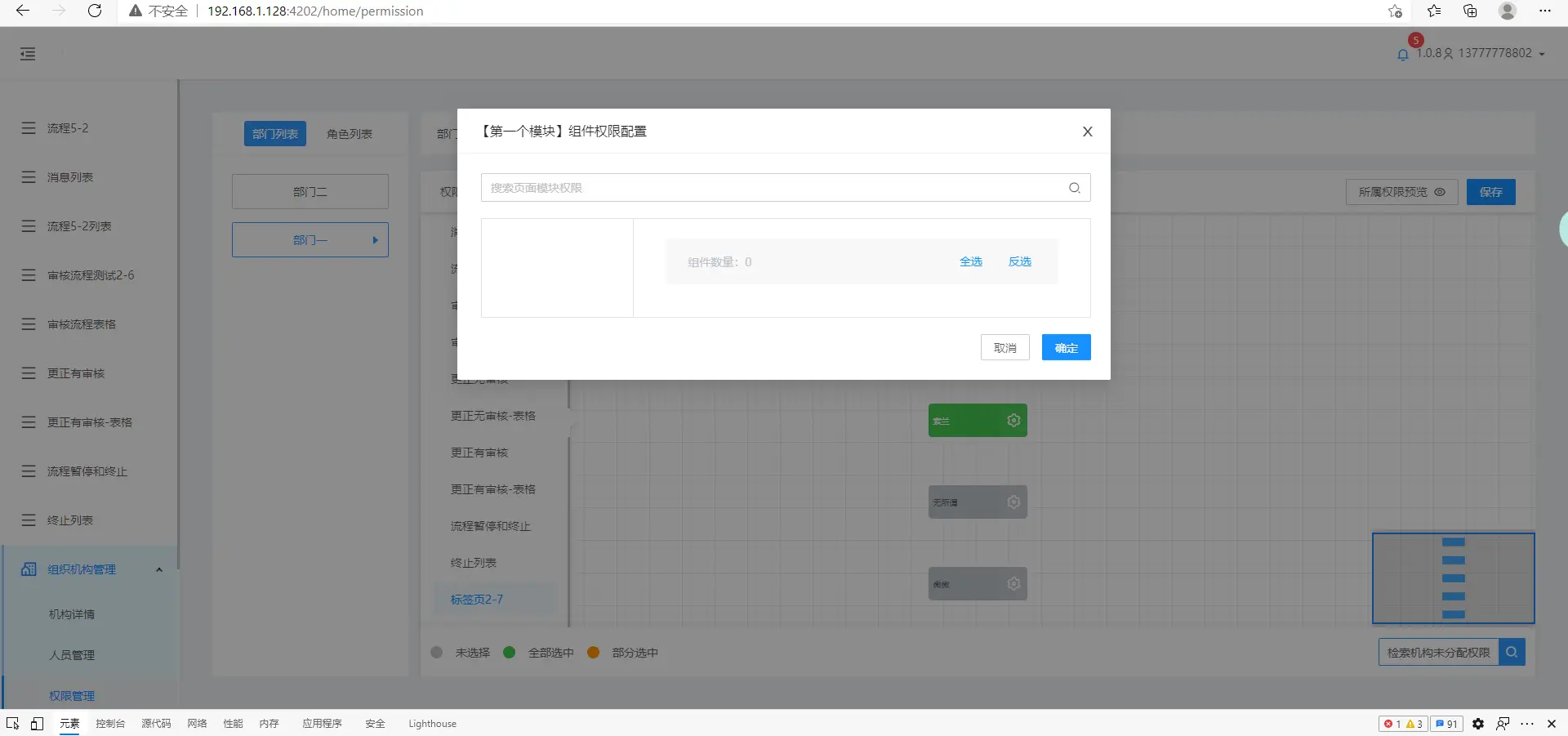
Task: Toggle the sidebar collapse icon
Action: tap(28, 54)
